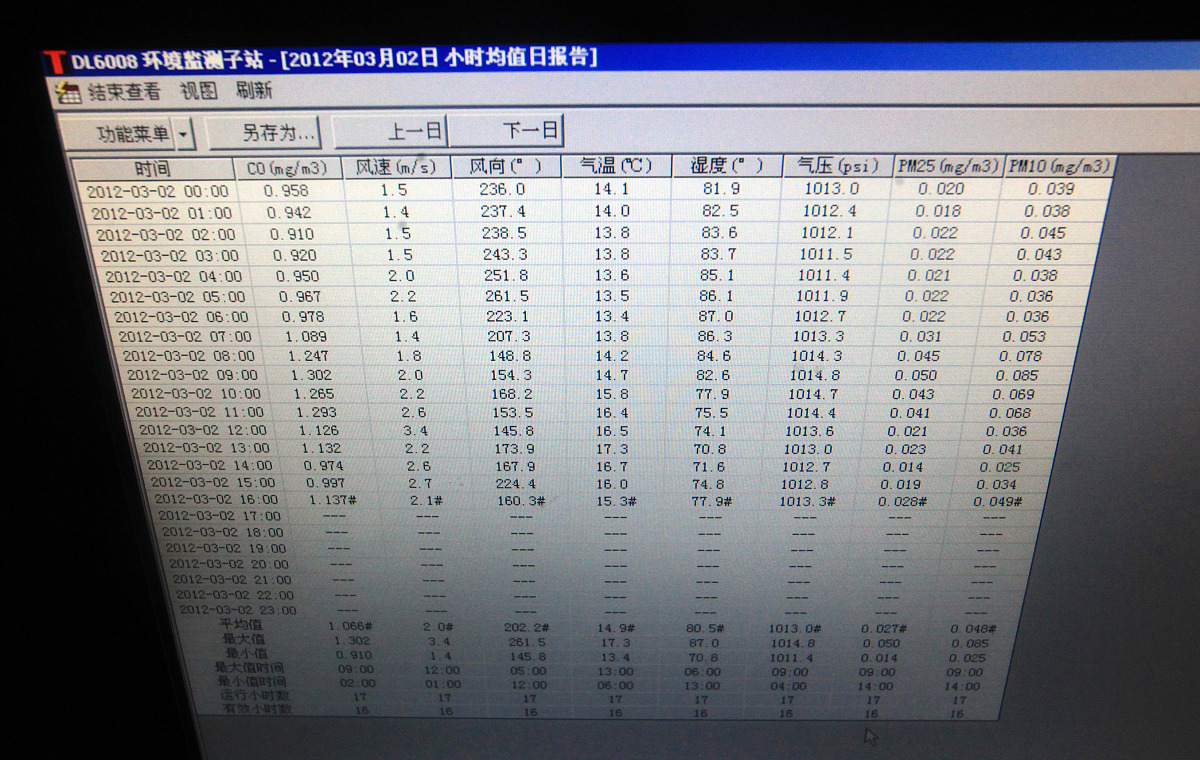The width and height of the screenshot is (1200, 760).
Task: Click the 另存为 save-as button
Action: 263,131
